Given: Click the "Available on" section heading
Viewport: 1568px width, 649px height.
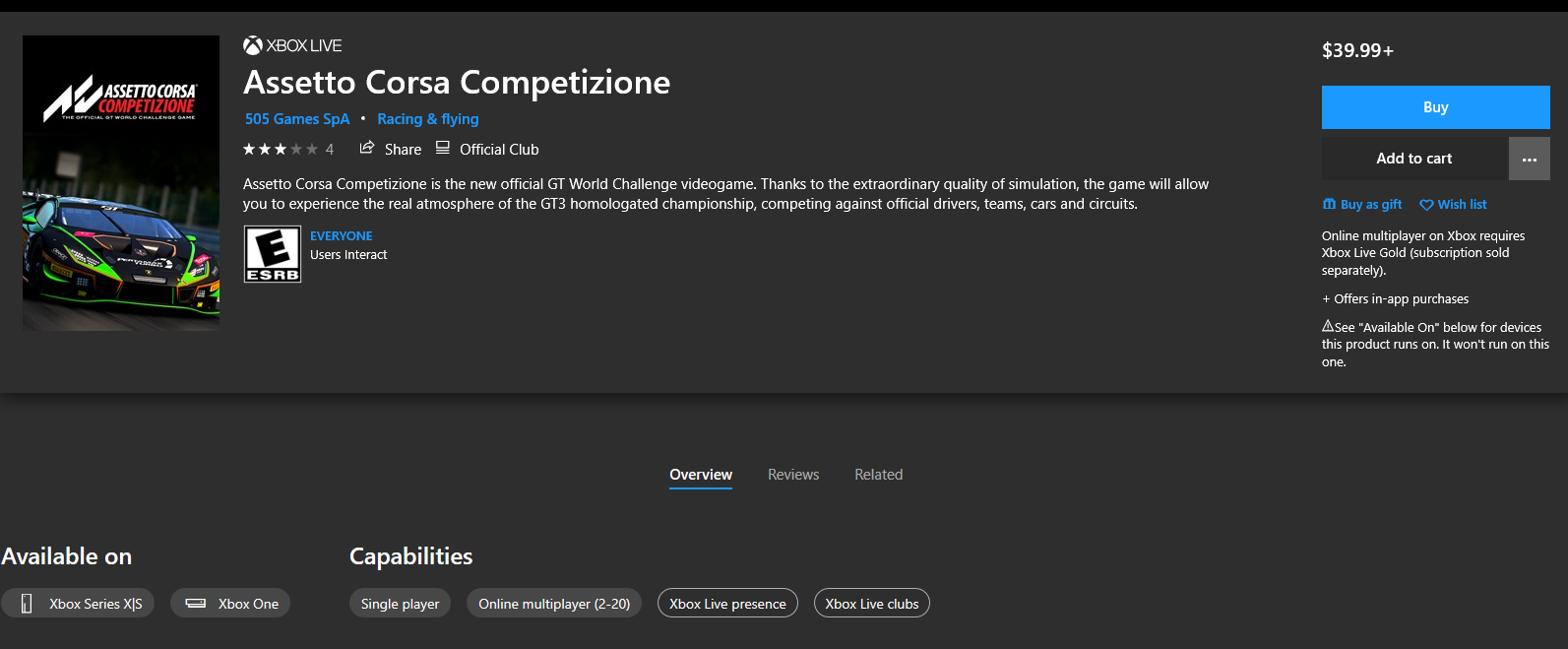Looking at the screenshot, I should pyautogui.click(x=67, y=556).
